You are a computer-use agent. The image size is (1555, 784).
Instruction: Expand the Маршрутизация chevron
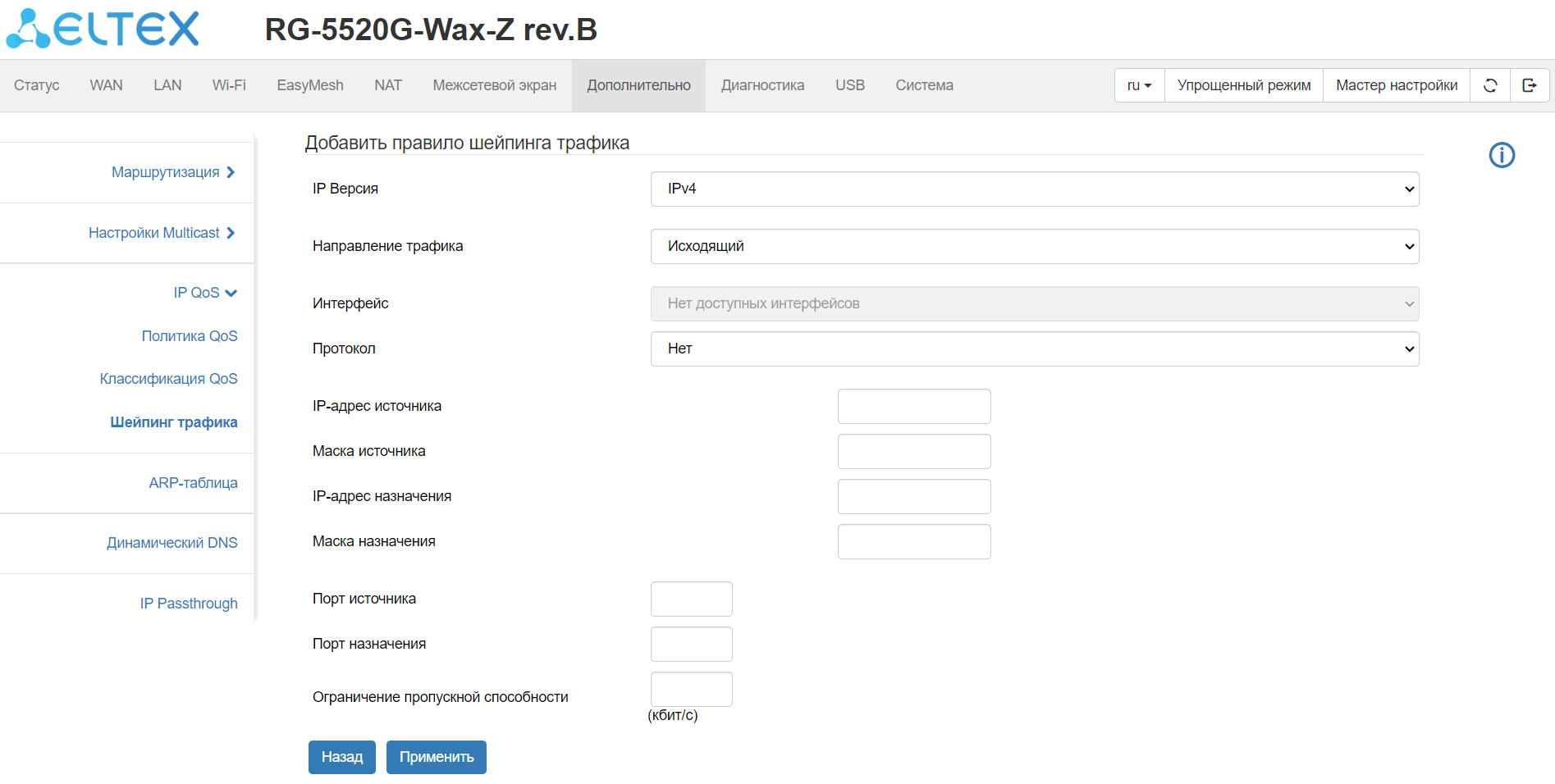[x=231, y=172]
